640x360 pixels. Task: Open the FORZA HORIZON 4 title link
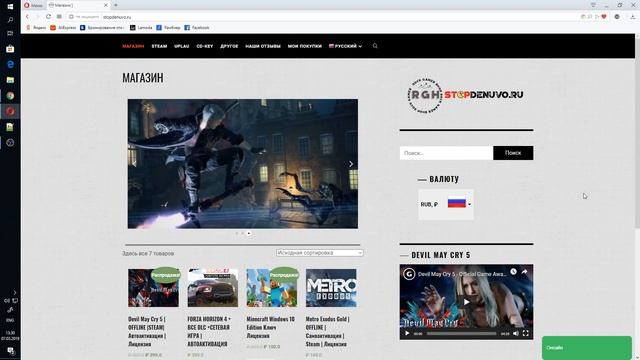point(209,331)
